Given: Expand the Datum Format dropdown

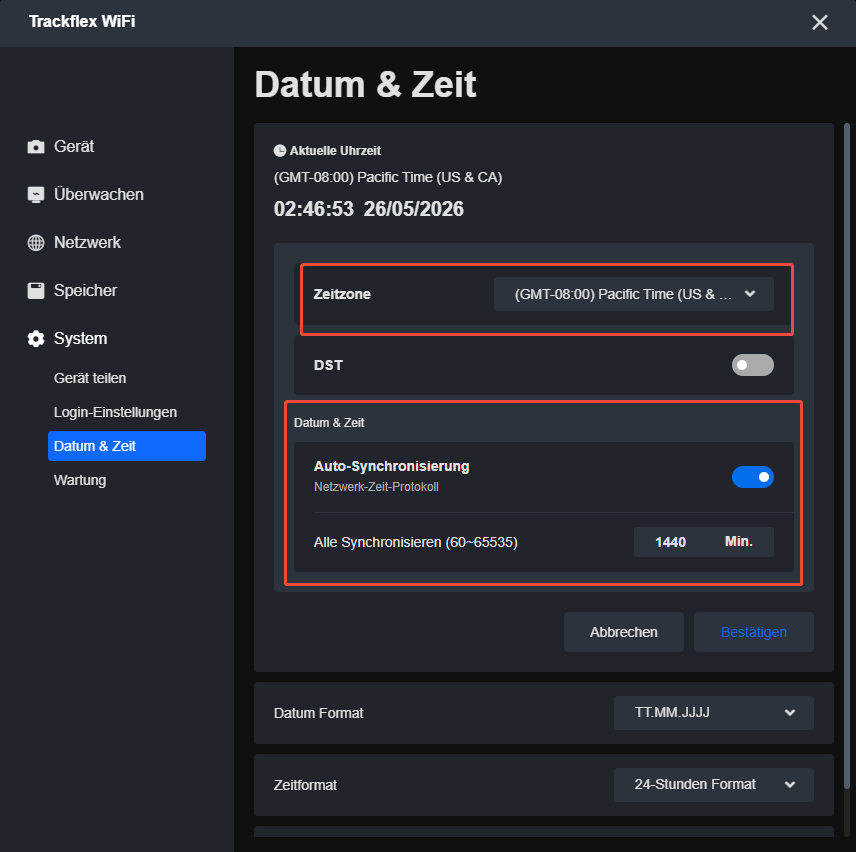Looking at the screenshot, I should pos(714,713).
